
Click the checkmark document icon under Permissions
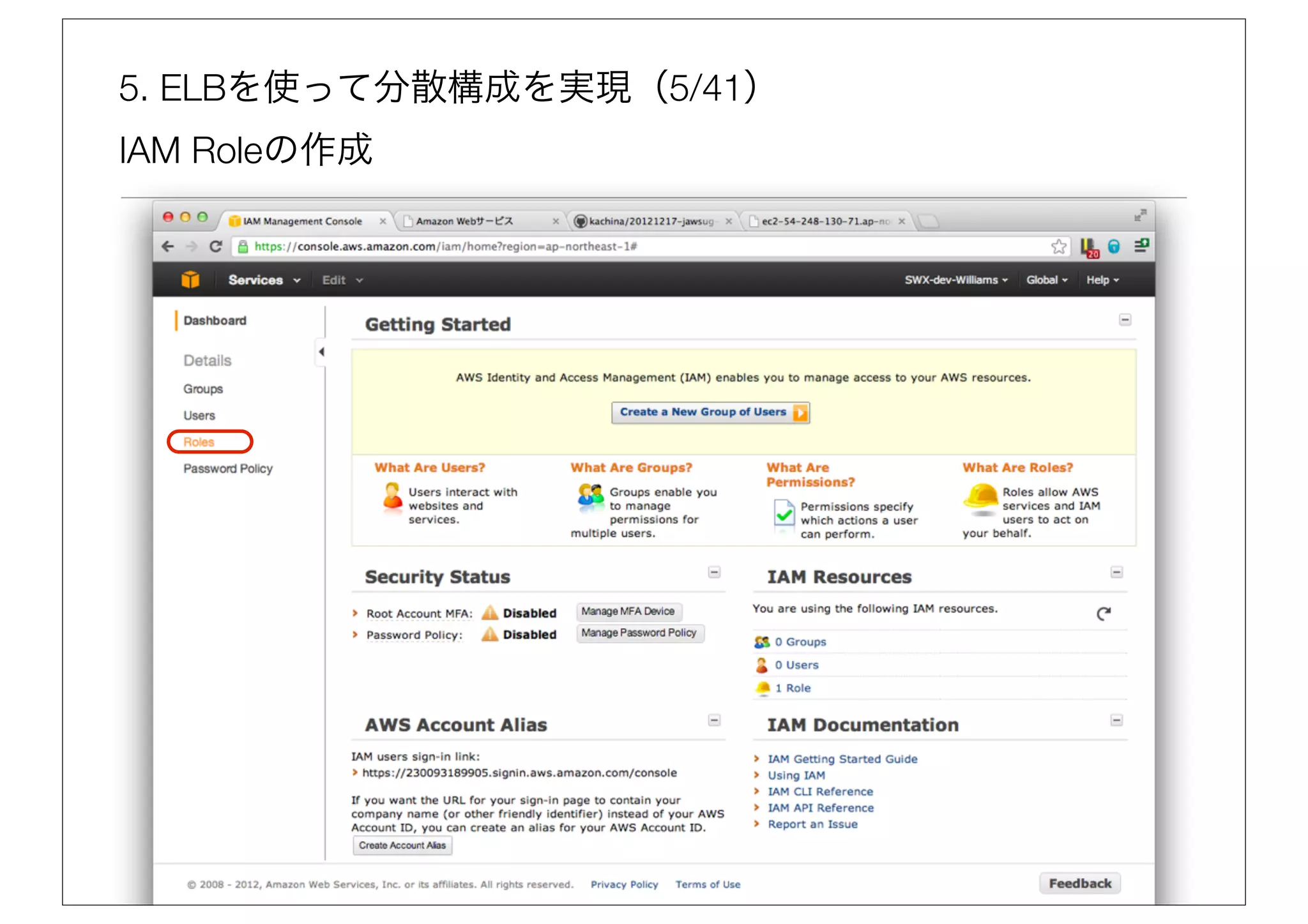pos(784,513)
